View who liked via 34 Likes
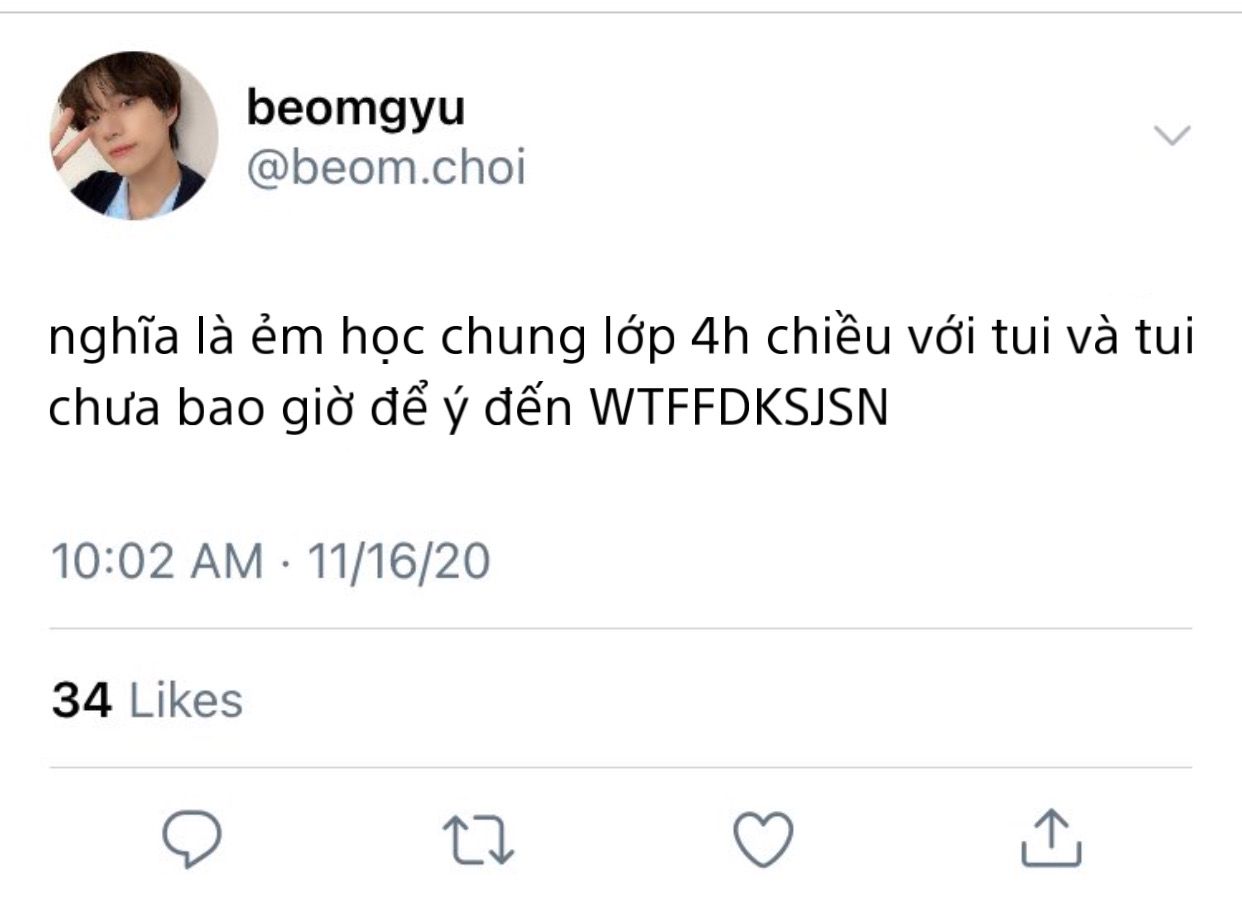Viewport: 1242px width, 901px height. click(x=147, y=700)
